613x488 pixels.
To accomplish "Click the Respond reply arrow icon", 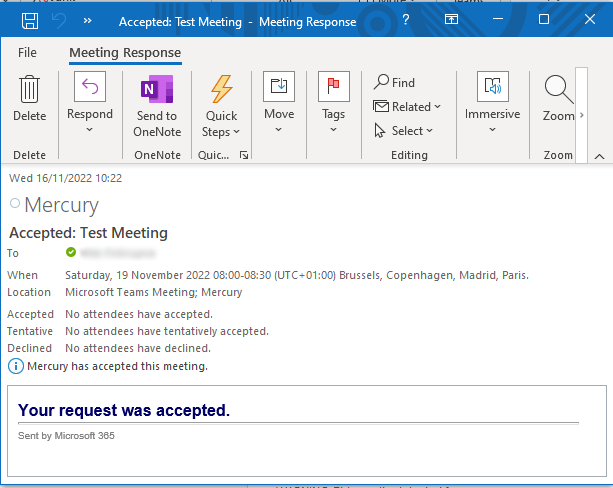I will 90,86.
